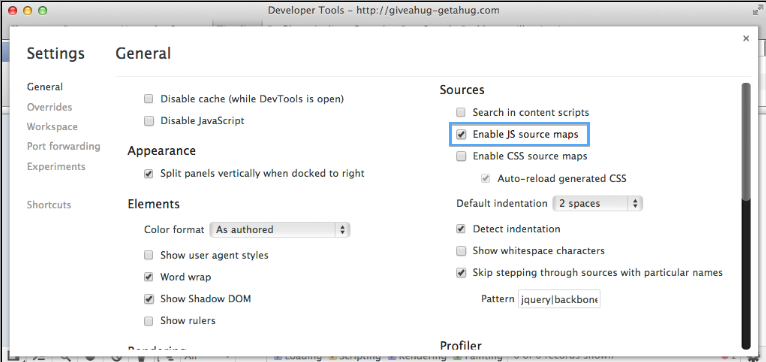766x362 pixels.
Task: Uncheck Enable JS source maps
Action: pos(461,134)
